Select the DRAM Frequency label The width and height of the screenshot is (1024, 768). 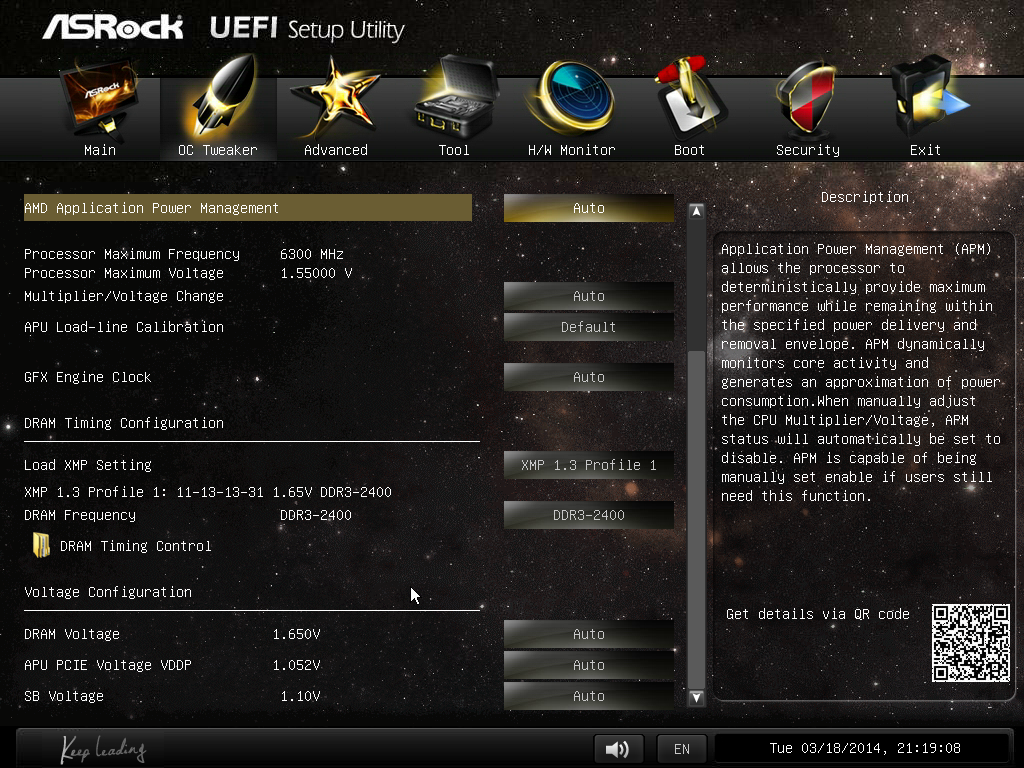pyautogui.click(x=80, y=515)
